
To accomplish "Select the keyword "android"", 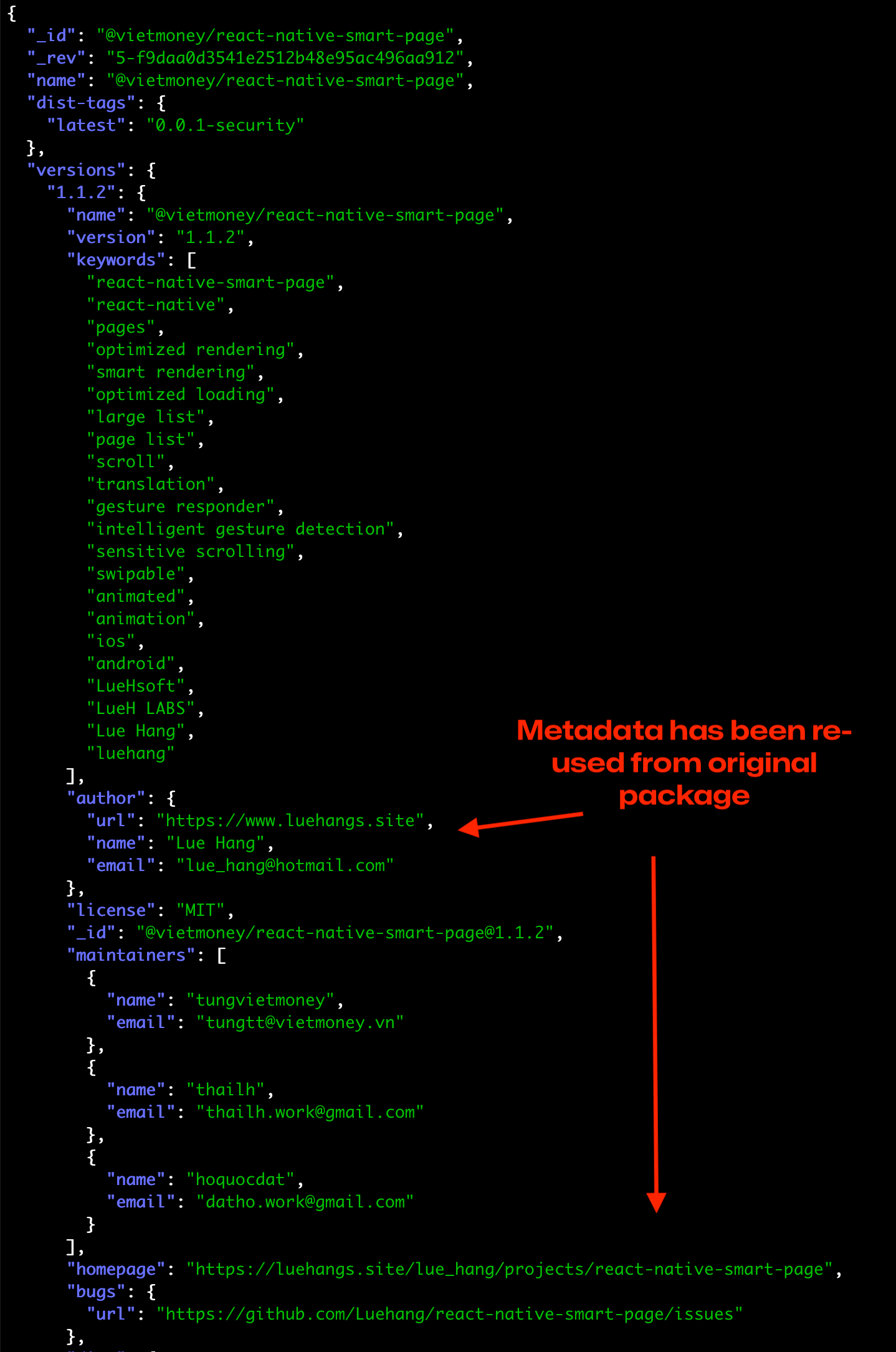I will click(x=131, y=664).
